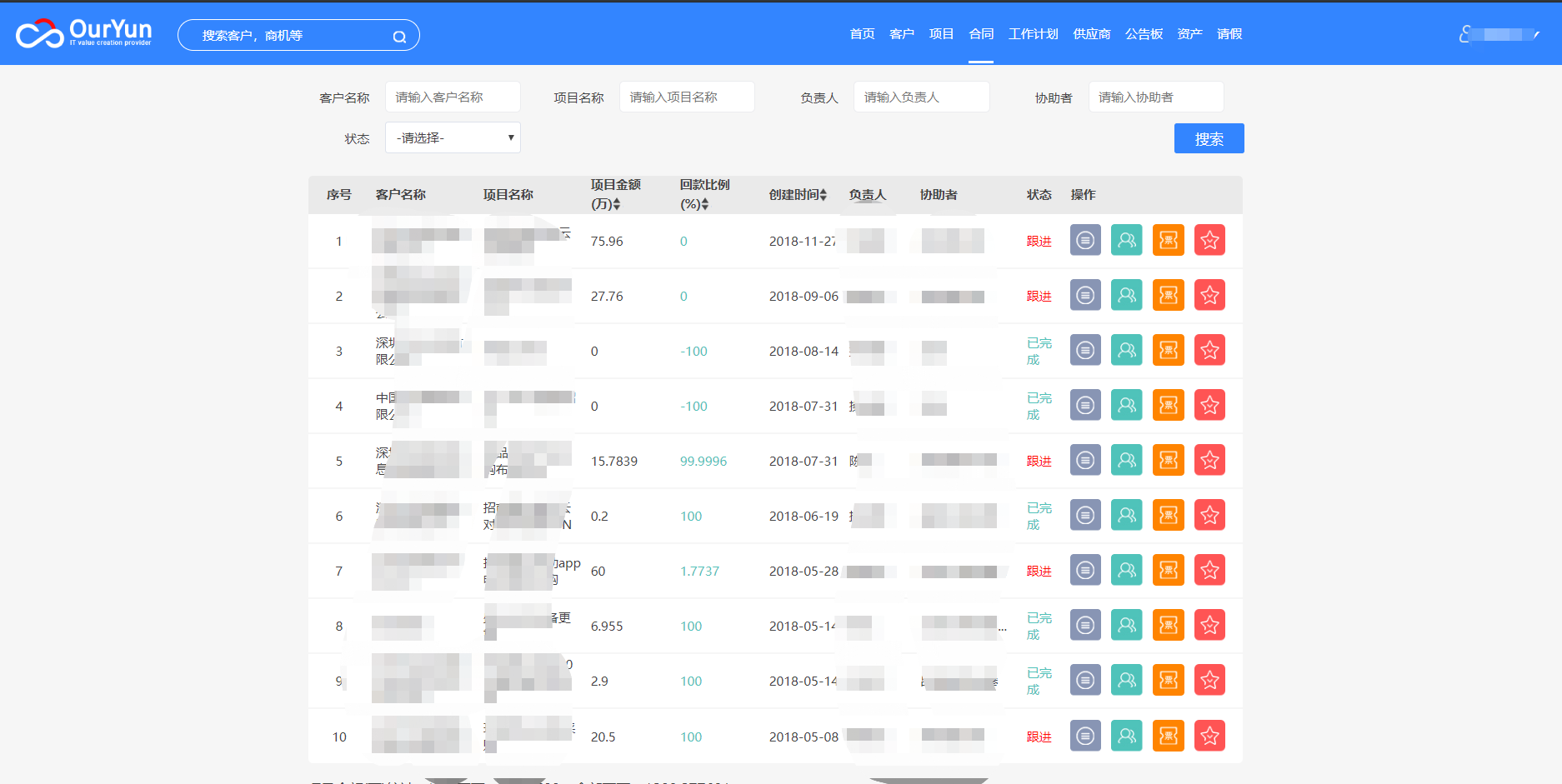Screen dimensions: 1562x784
Task: Open 请假 nav item
Action: pos(1229,34)
